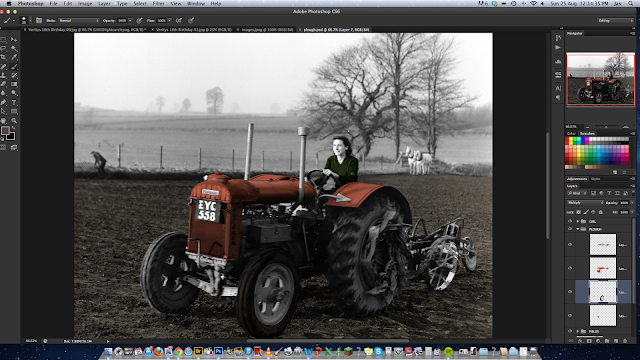
Task: Toggle lock transparent pixels
Action: pyautogui.click(x=579, y=212)
